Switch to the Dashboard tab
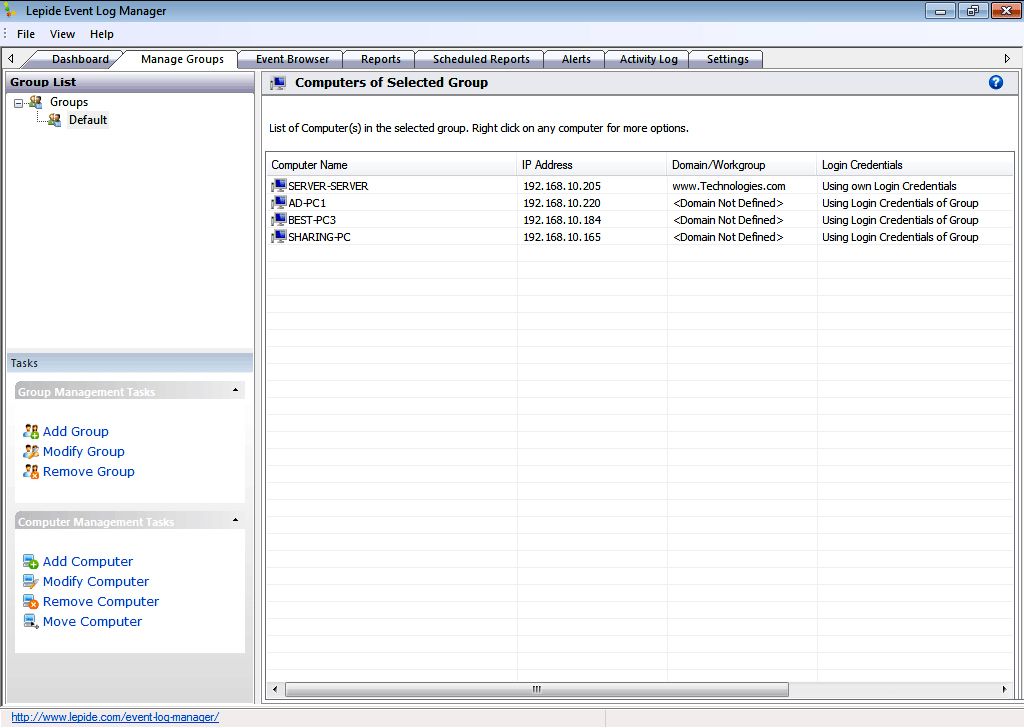 [80, 59]
